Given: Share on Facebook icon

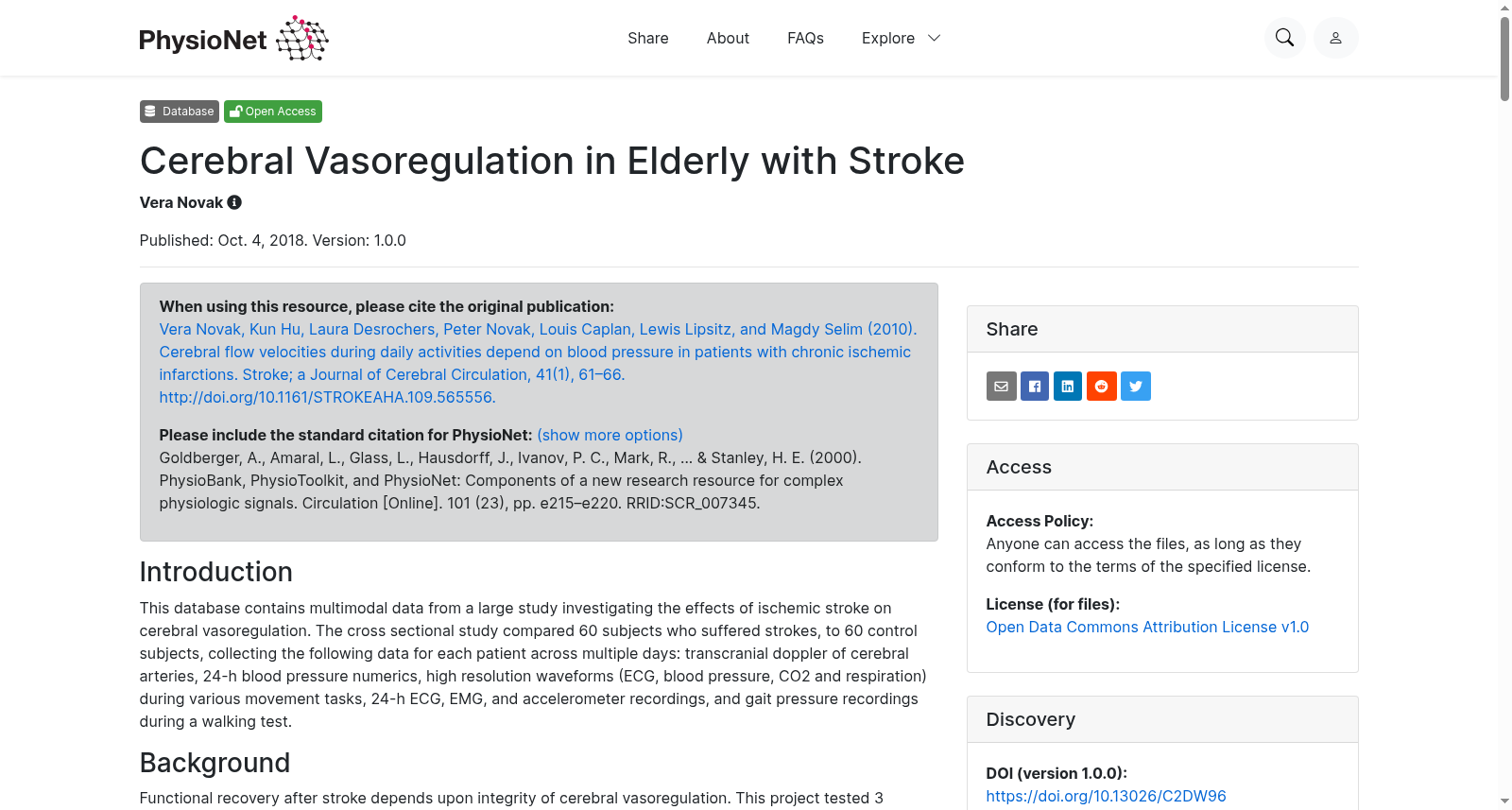Looking at the screenshot, I should point(1035,386).
